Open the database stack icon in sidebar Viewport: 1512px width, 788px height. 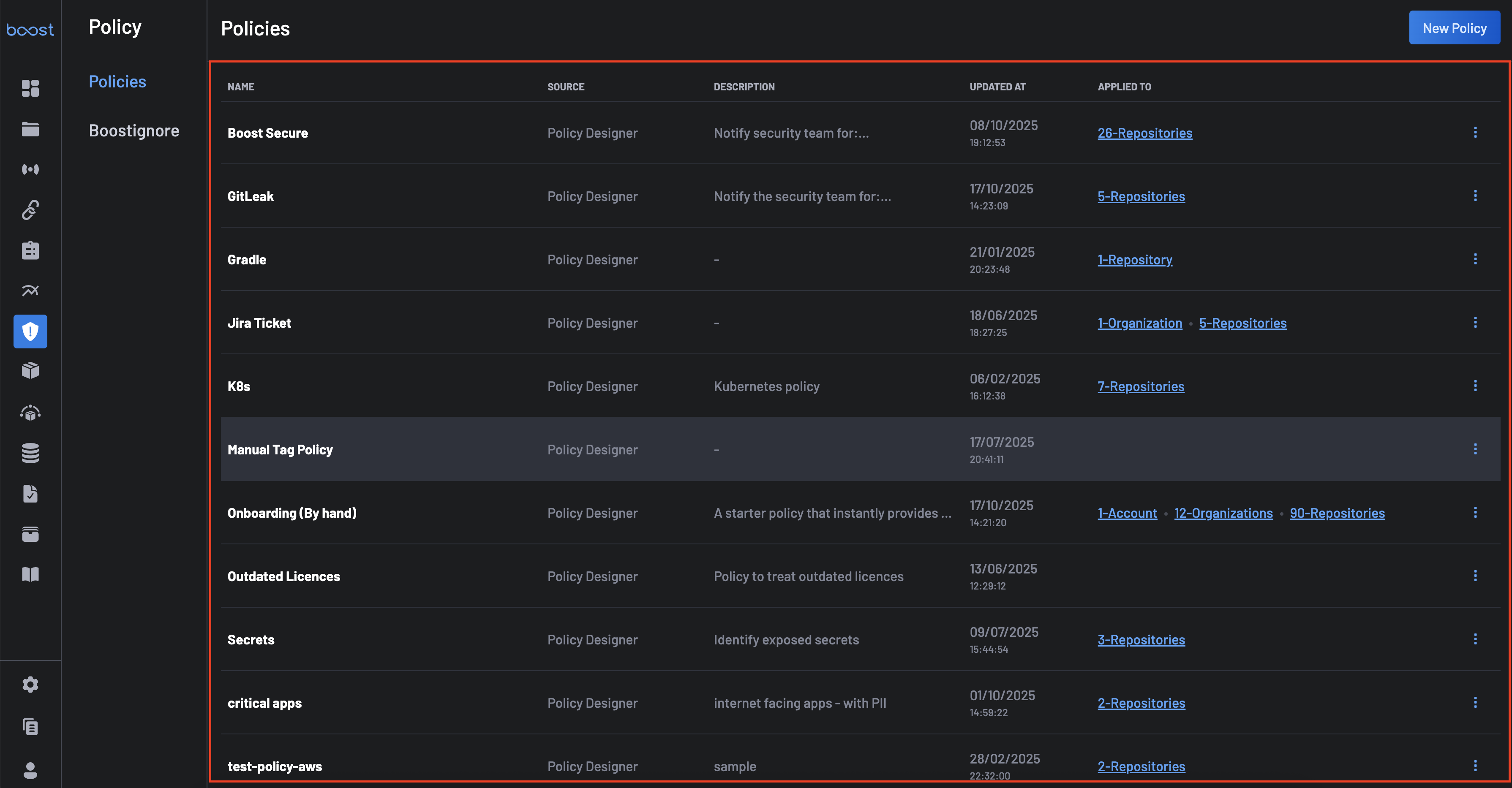tap(30, 453)
